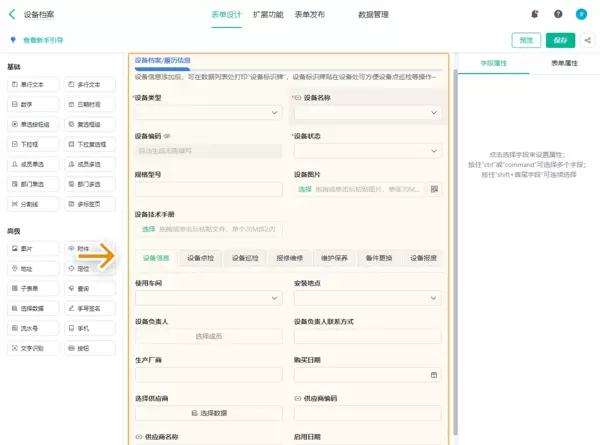600x445 pixels.
Task: Click the user avatar icon
Action: [x=583, y=15]
